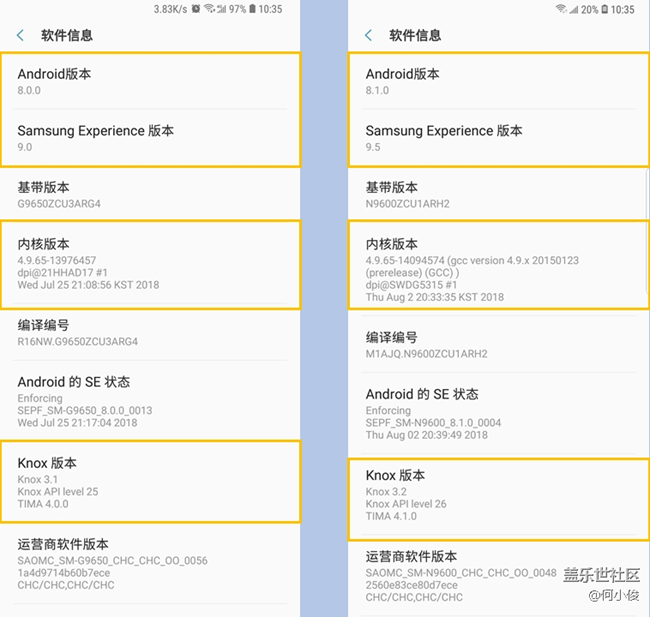
Task: Open Knox 版本 Knox 3.2 entry
Action: point(498,499)
